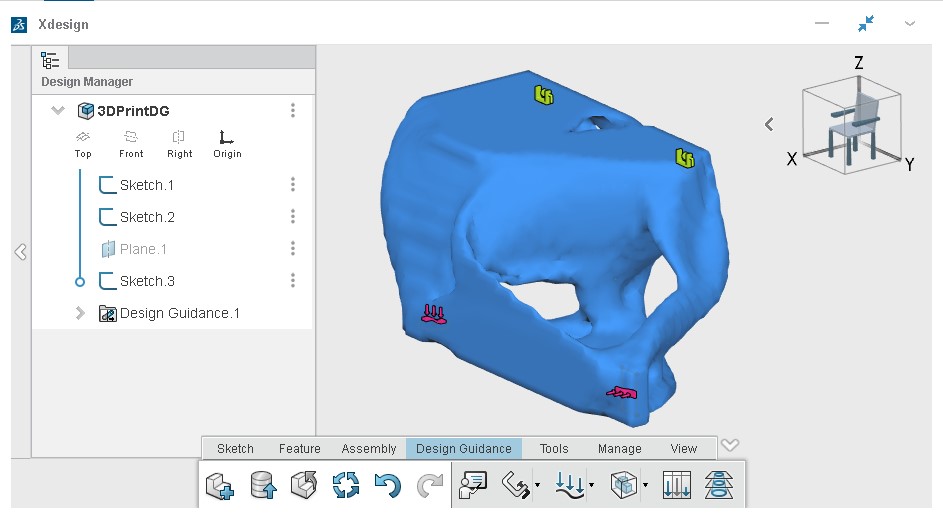Switch to the Assembly tab
The width and height of the screenshot is (943, 519).
click(369, 449)
